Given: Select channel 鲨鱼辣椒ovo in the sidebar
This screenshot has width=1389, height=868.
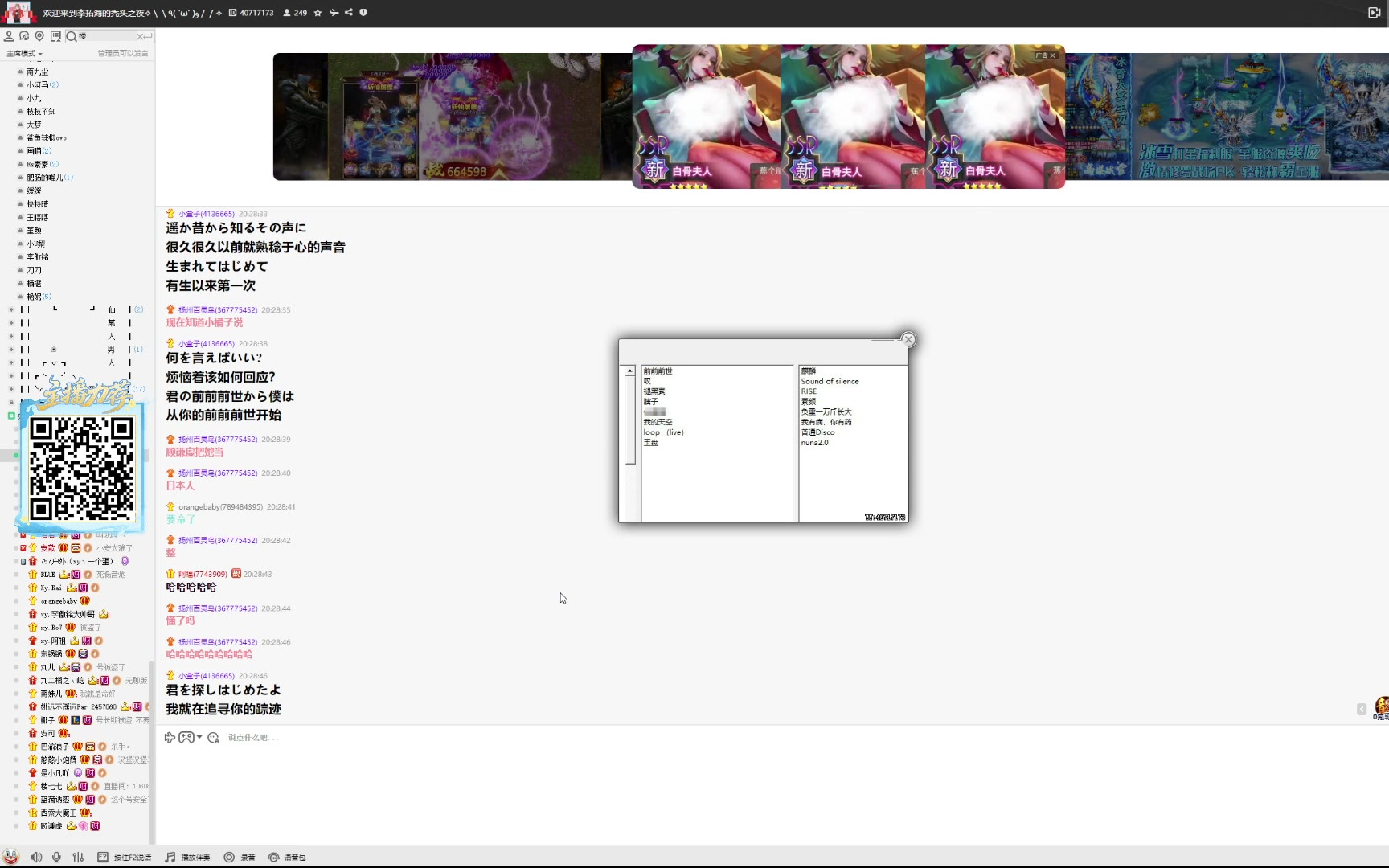Looking at the screenshot, I should click(46, 138).
